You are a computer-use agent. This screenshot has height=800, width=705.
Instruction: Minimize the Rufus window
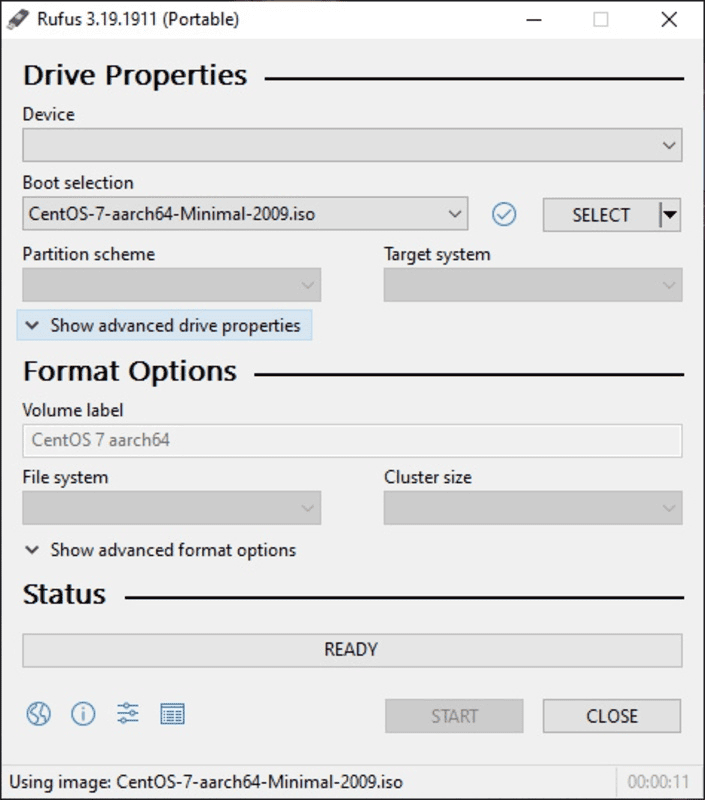pos(534,20)
